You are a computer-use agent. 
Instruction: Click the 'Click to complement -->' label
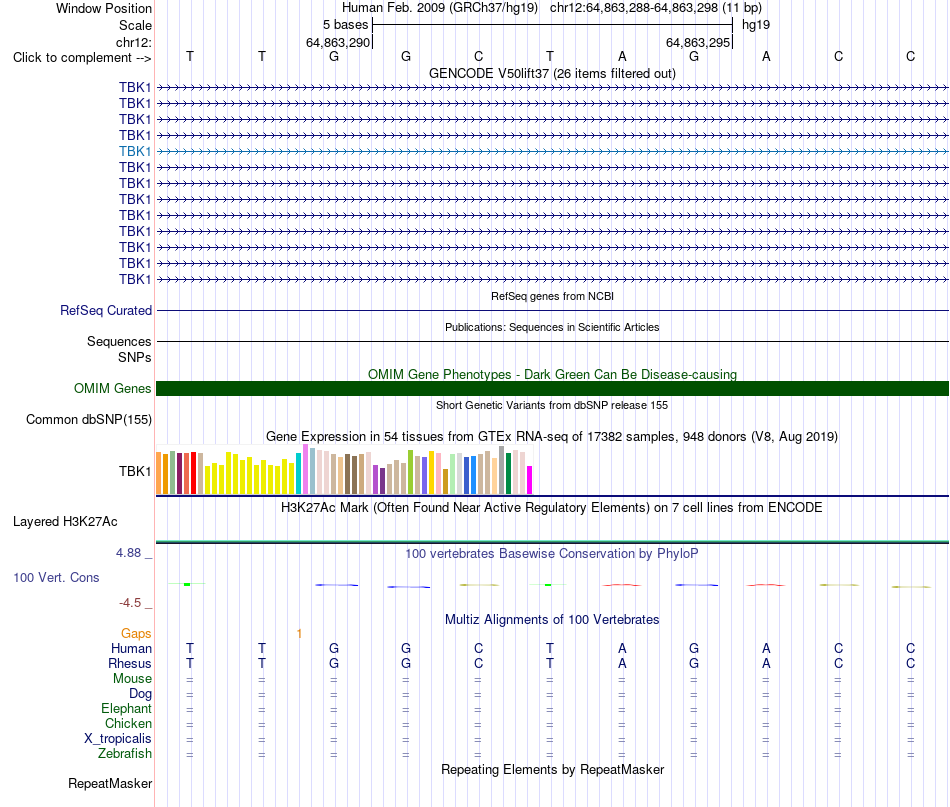coord(82,58)
